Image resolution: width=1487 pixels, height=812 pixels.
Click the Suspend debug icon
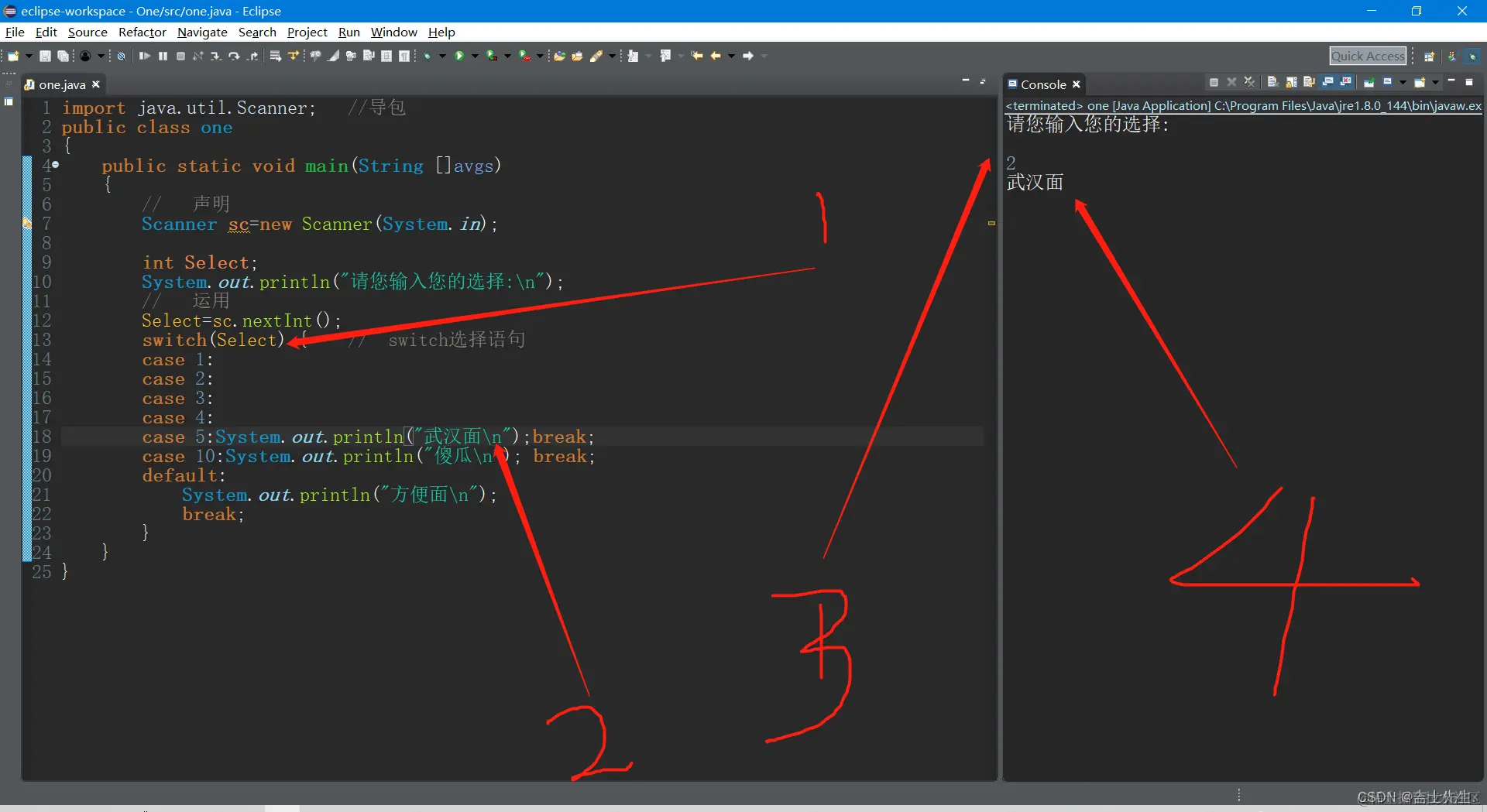163,56
